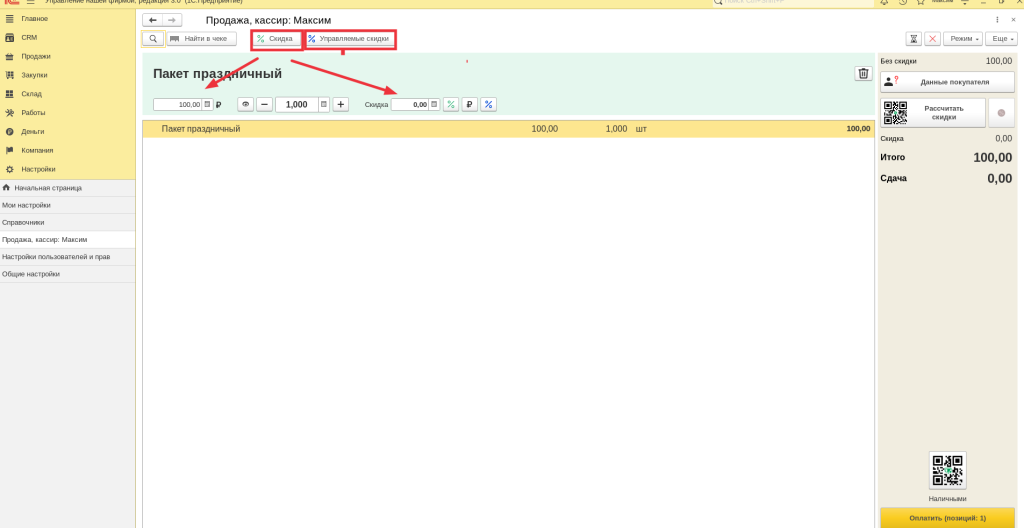Click the Сдача value 0,00
Viewport: 1024px width, 528px height.
999,178
